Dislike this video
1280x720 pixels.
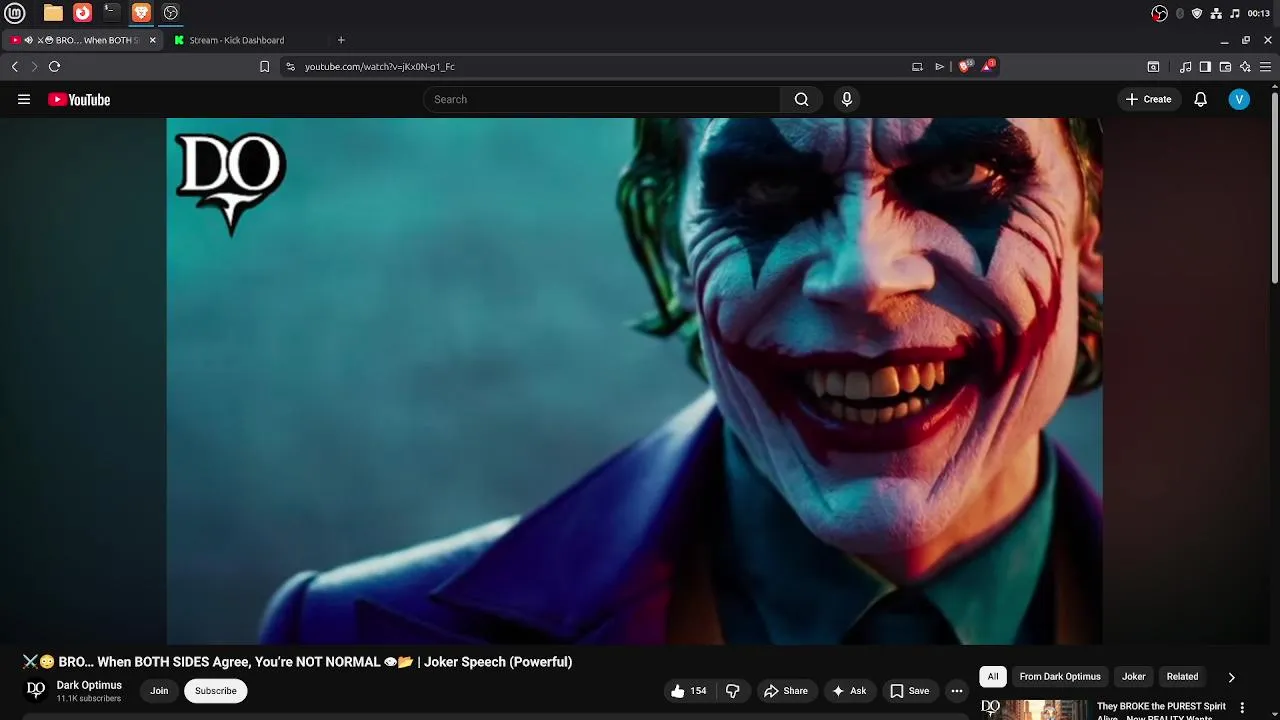click(x=733, y=691)
